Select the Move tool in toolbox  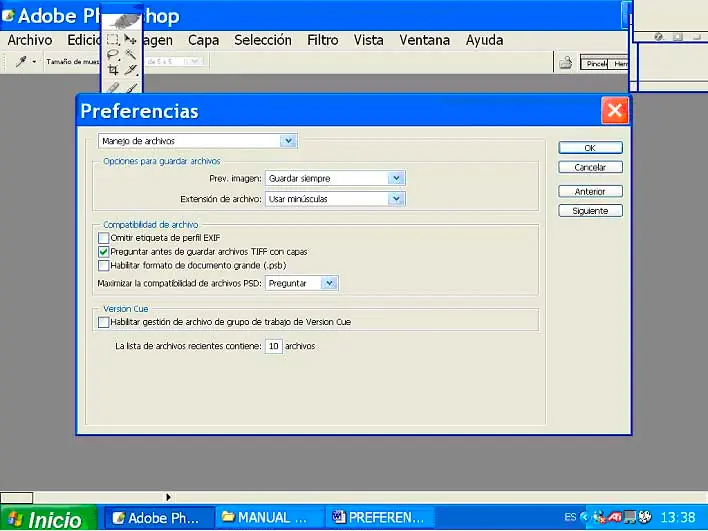(x=130, y=40)
